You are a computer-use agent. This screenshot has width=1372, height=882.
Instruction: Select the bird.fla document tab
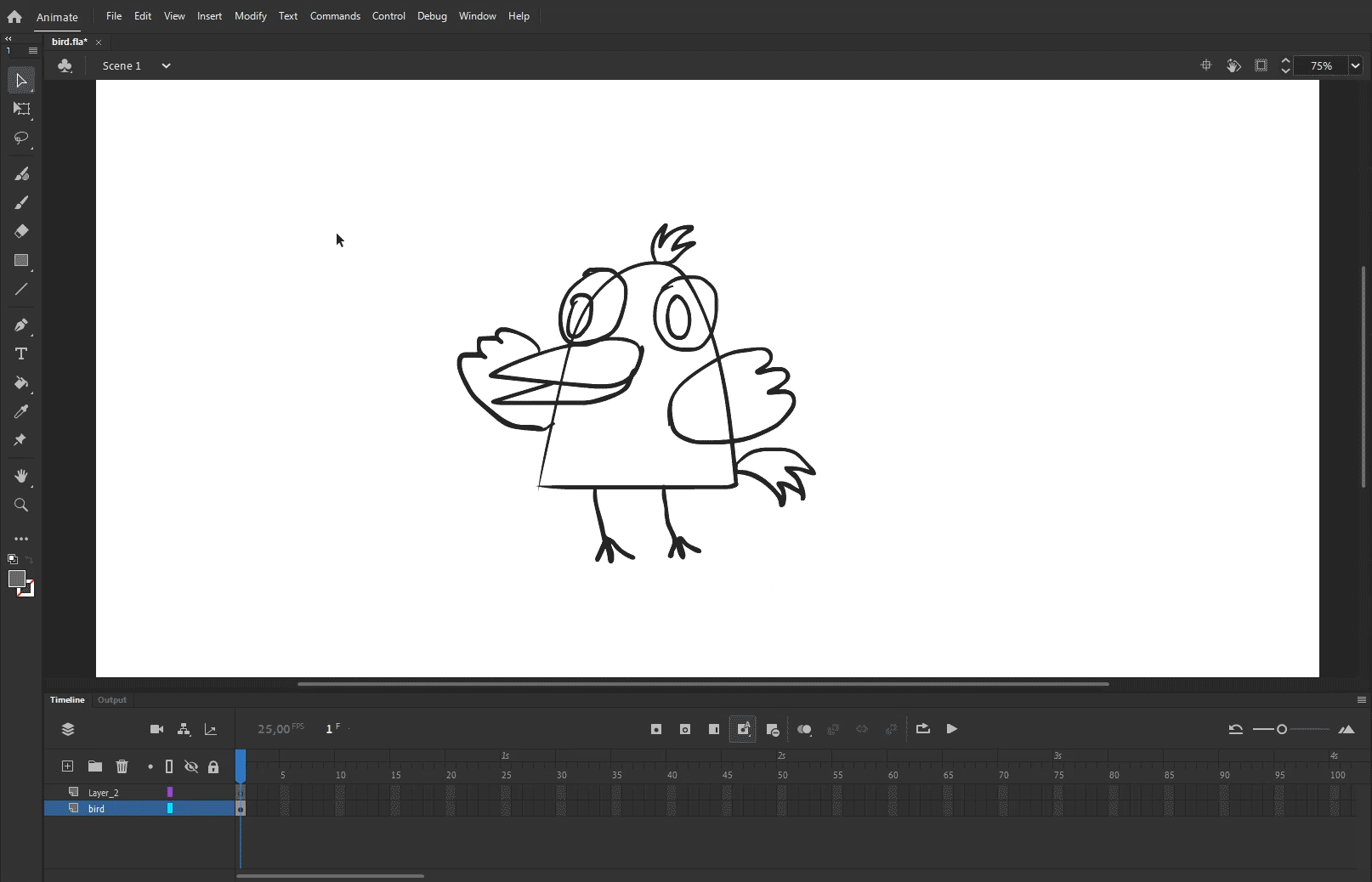pyautogui.click(x=70, y=42)
